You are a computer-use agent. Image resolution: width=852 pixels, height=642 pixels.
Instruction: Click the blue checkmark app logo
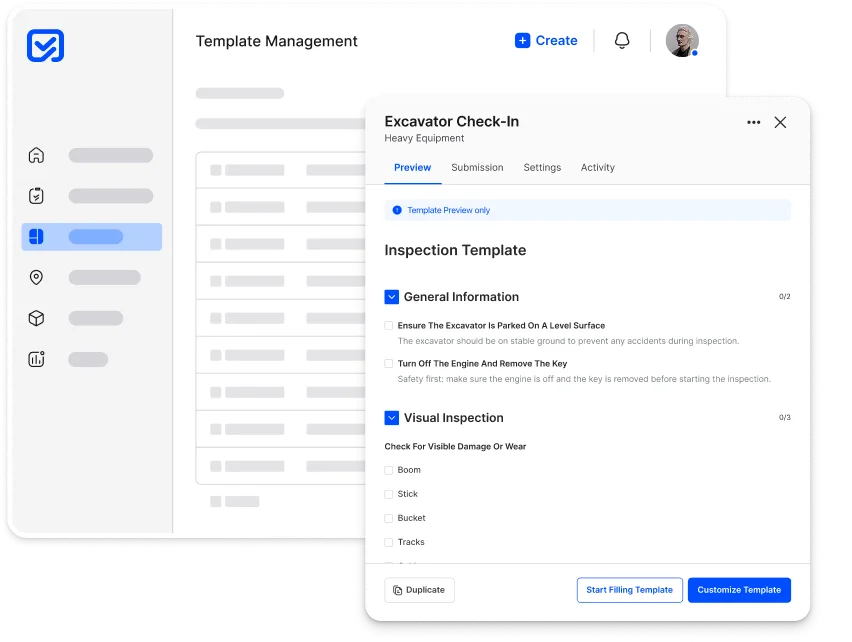click(x=46, y=46)
